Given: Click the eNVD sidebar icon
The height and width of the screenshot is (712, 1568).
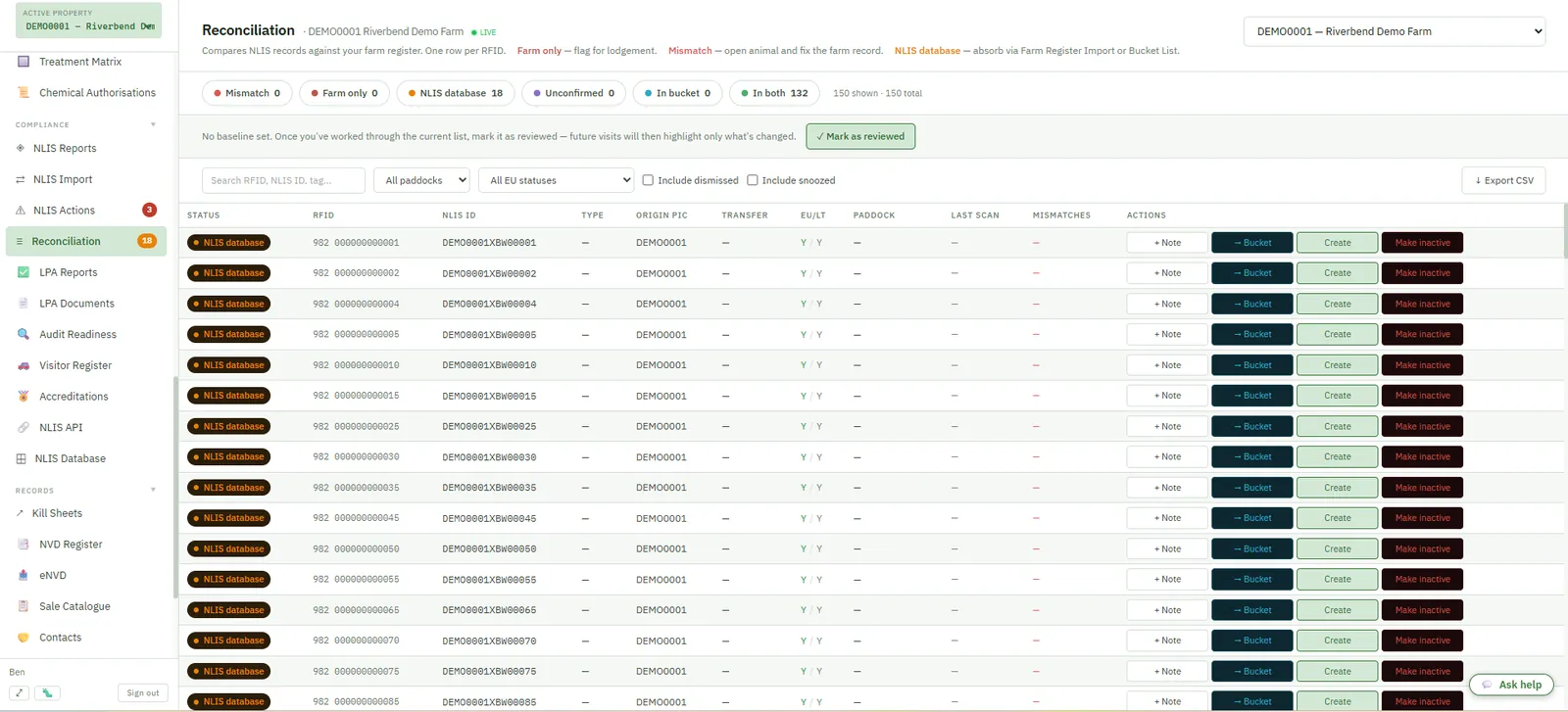Looking at the screenshot, I should 24,575.
